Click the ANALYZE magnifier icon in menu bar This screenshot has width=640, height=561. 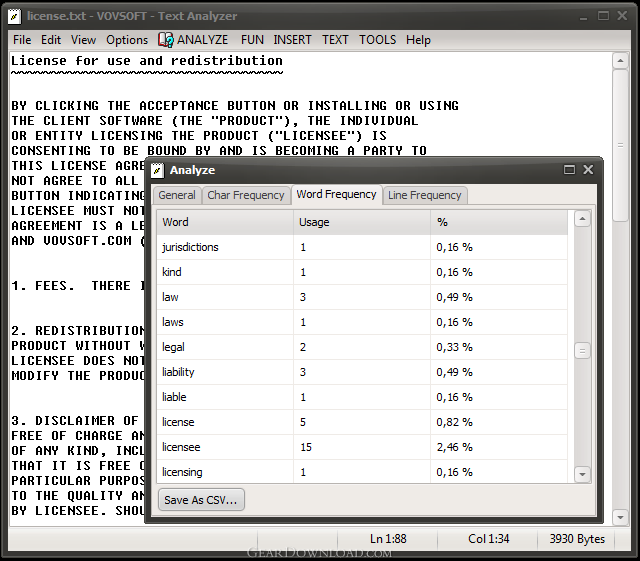point(166,40)
